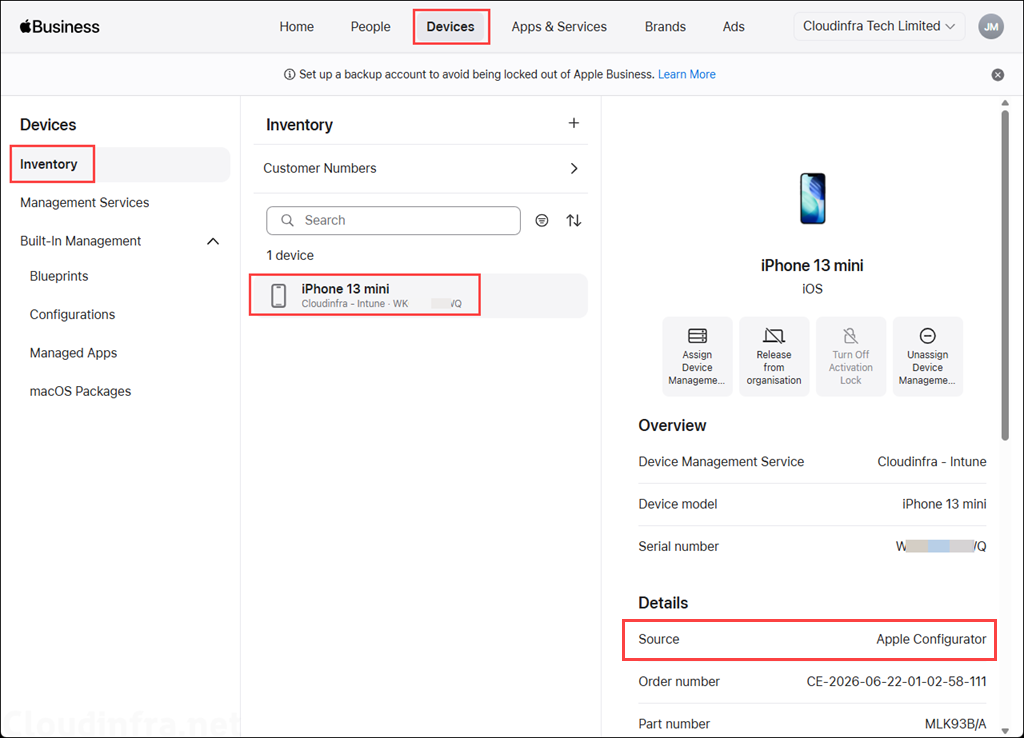Expand the Customer Numbers row
The image size is (1024, 738).
(x=420, y=168)
